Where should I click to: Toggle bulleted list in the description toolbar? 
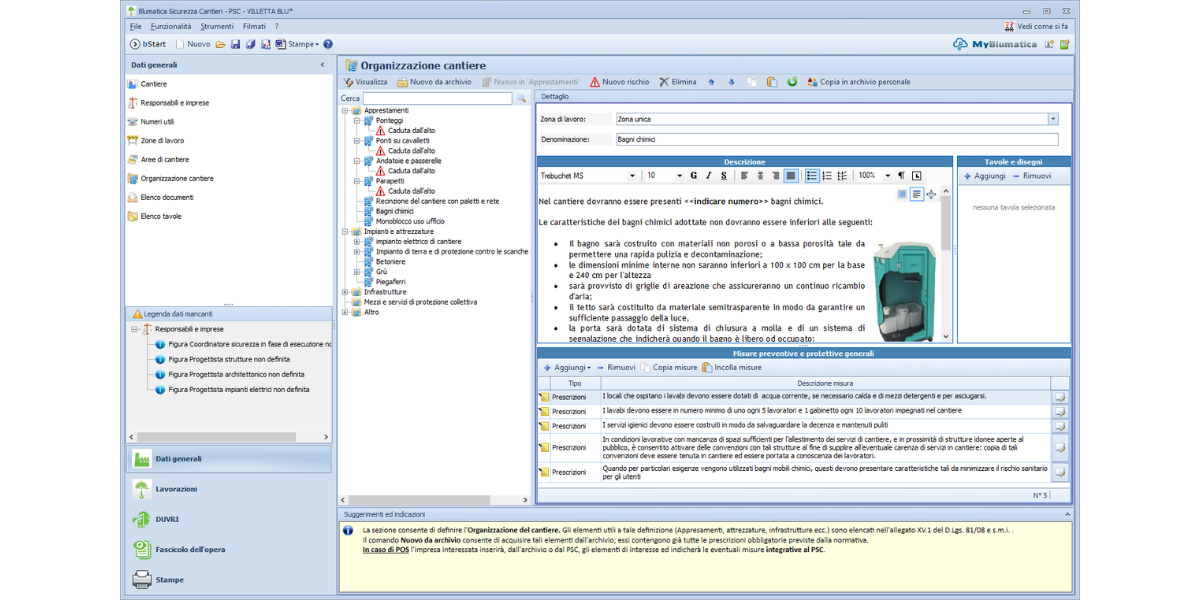(x=812, y=175)
